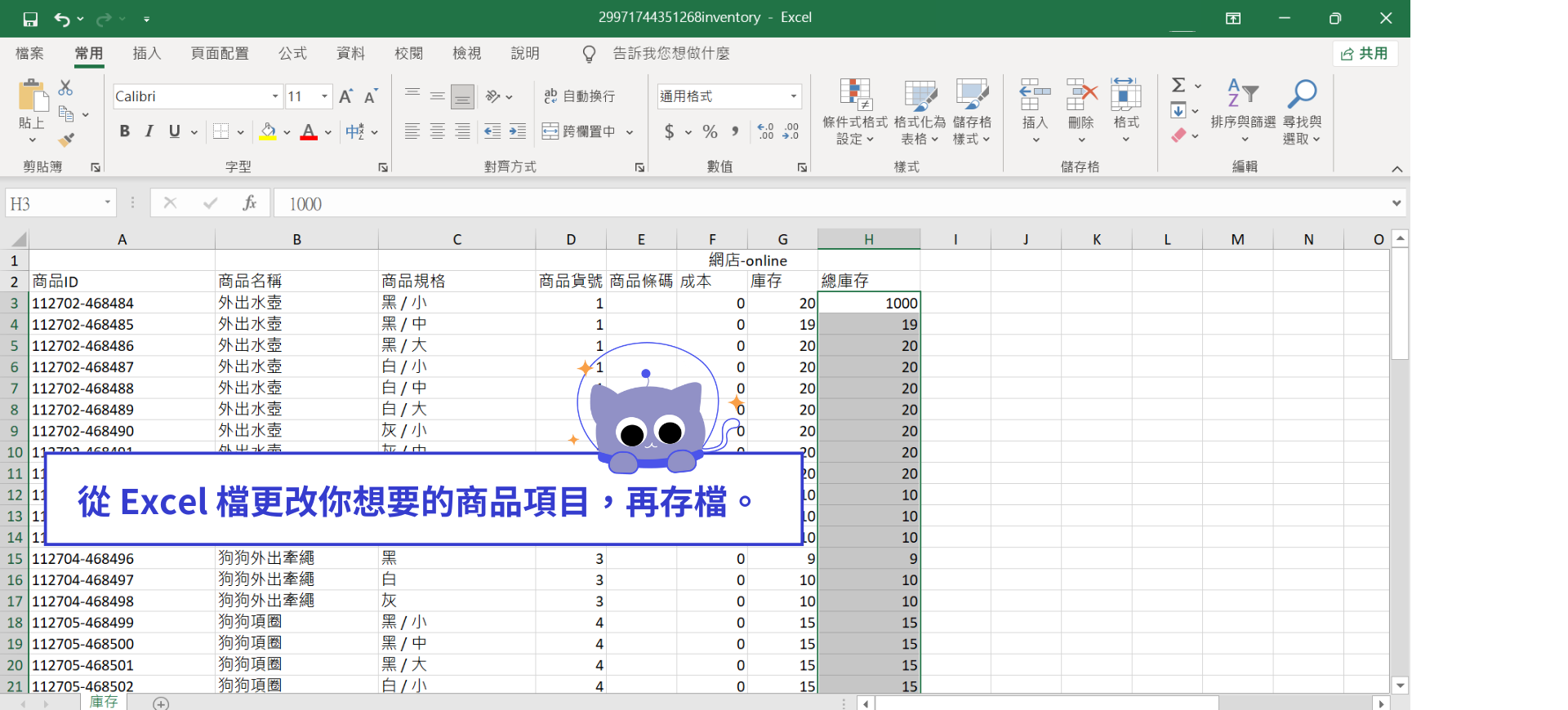Add a new sheet with plus icon
Viewport: 1568px width, 710px height.
[x=161, y=703]
